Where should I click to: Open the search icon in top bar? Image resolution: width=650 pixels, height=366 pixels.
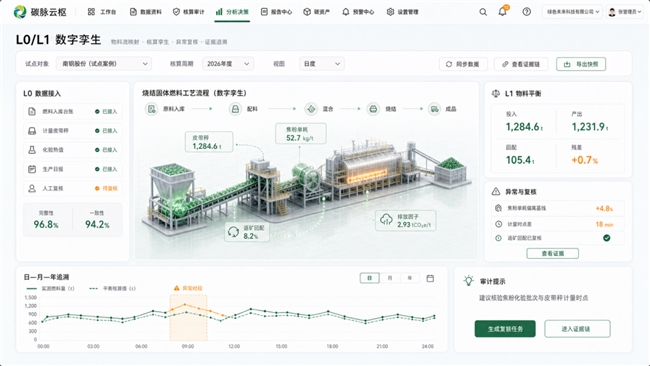point(483,12)
